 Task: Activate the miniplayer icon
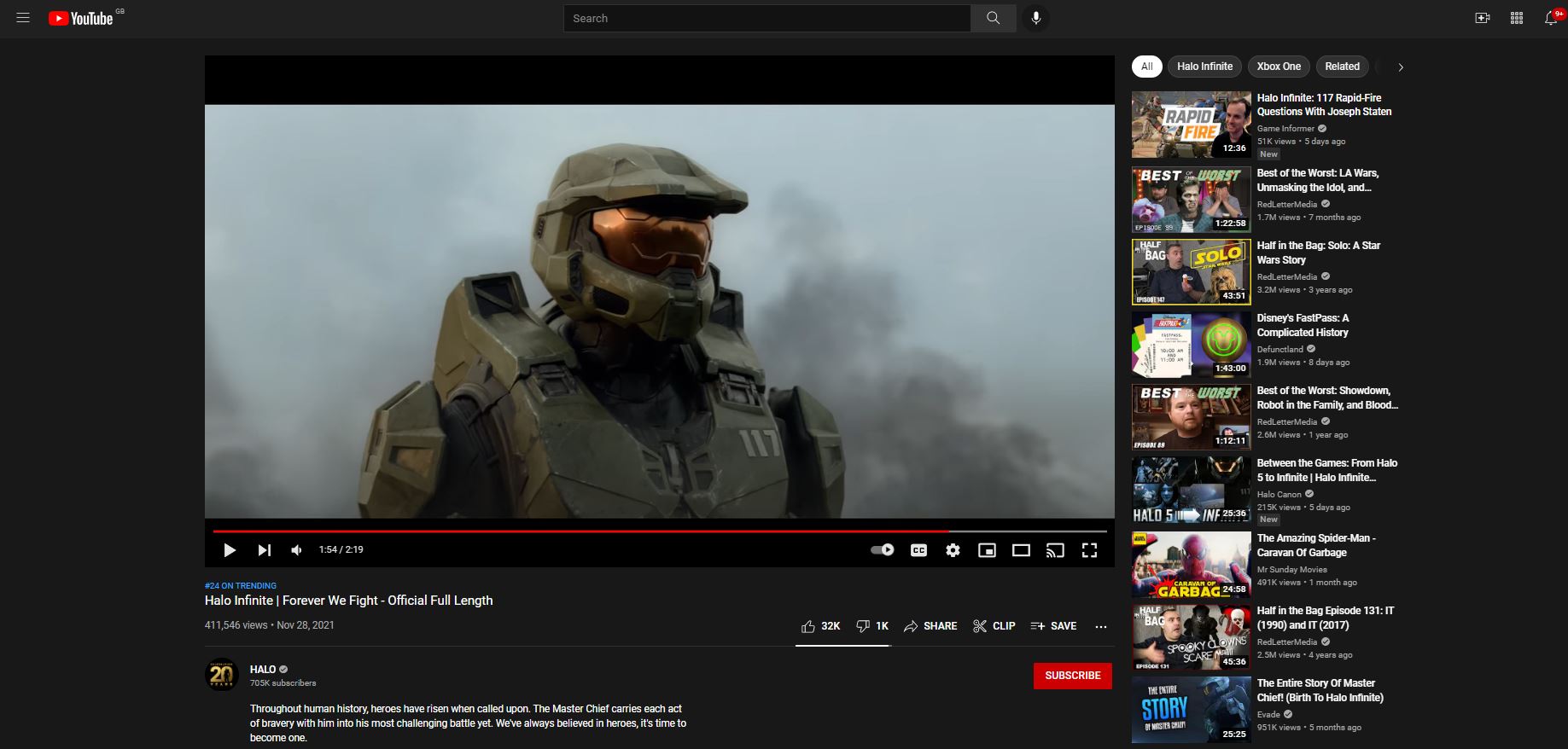click(x=987, y=550)
